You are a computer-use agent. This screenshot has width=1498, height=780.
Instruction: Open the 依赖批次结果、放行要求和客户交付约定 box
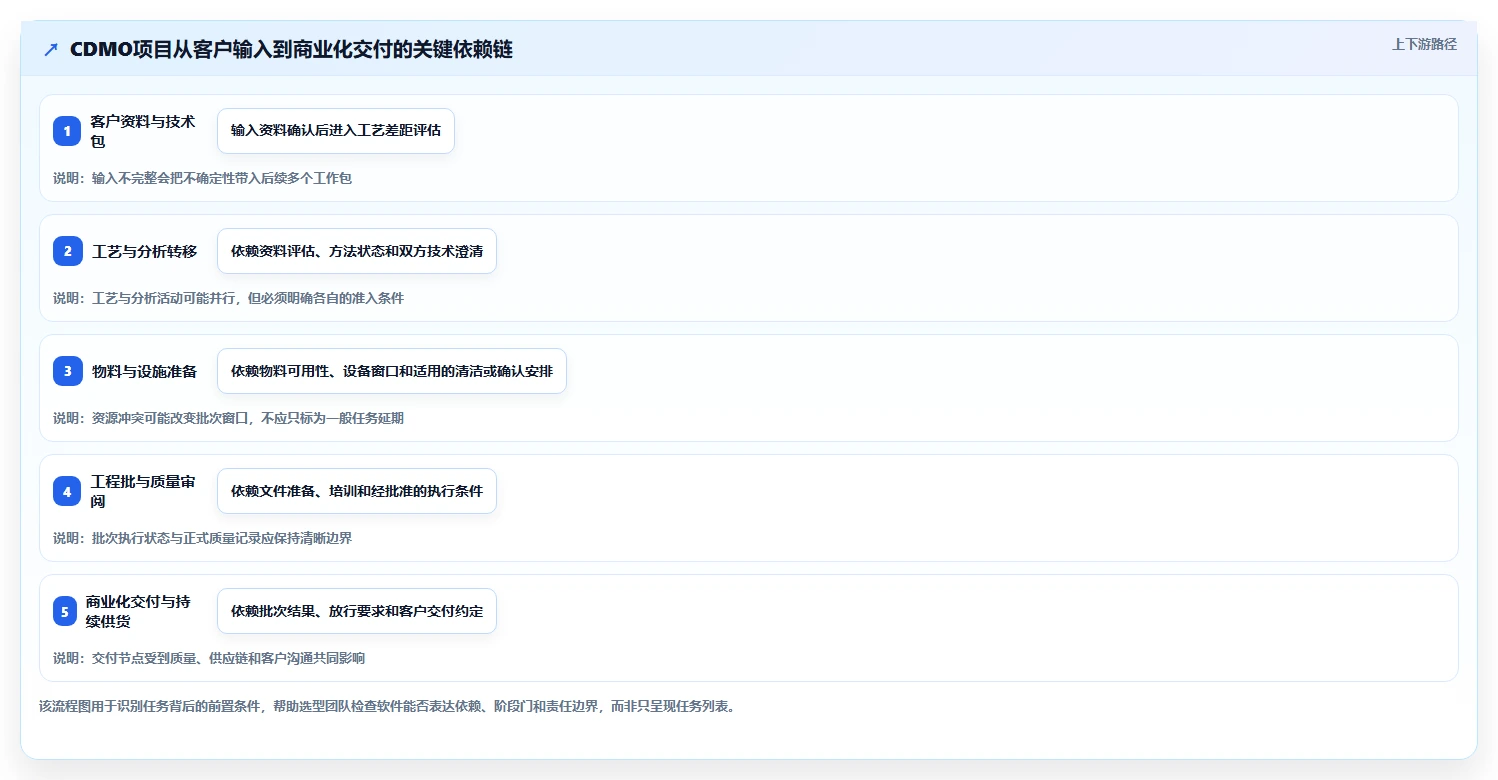point(357,611)
